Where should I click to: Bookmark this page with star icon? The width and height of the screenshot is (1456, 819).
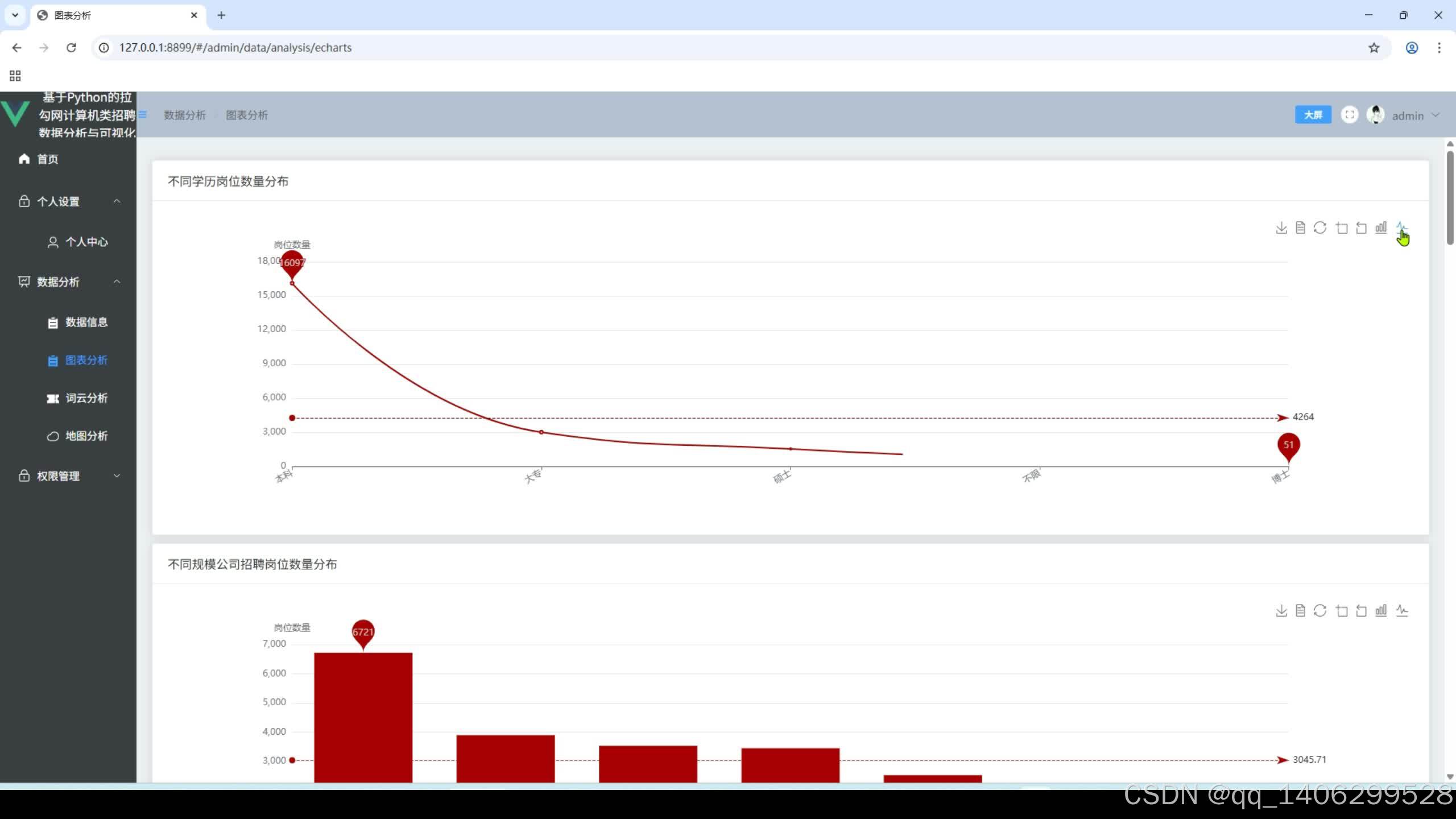[x=1374, y=48]
